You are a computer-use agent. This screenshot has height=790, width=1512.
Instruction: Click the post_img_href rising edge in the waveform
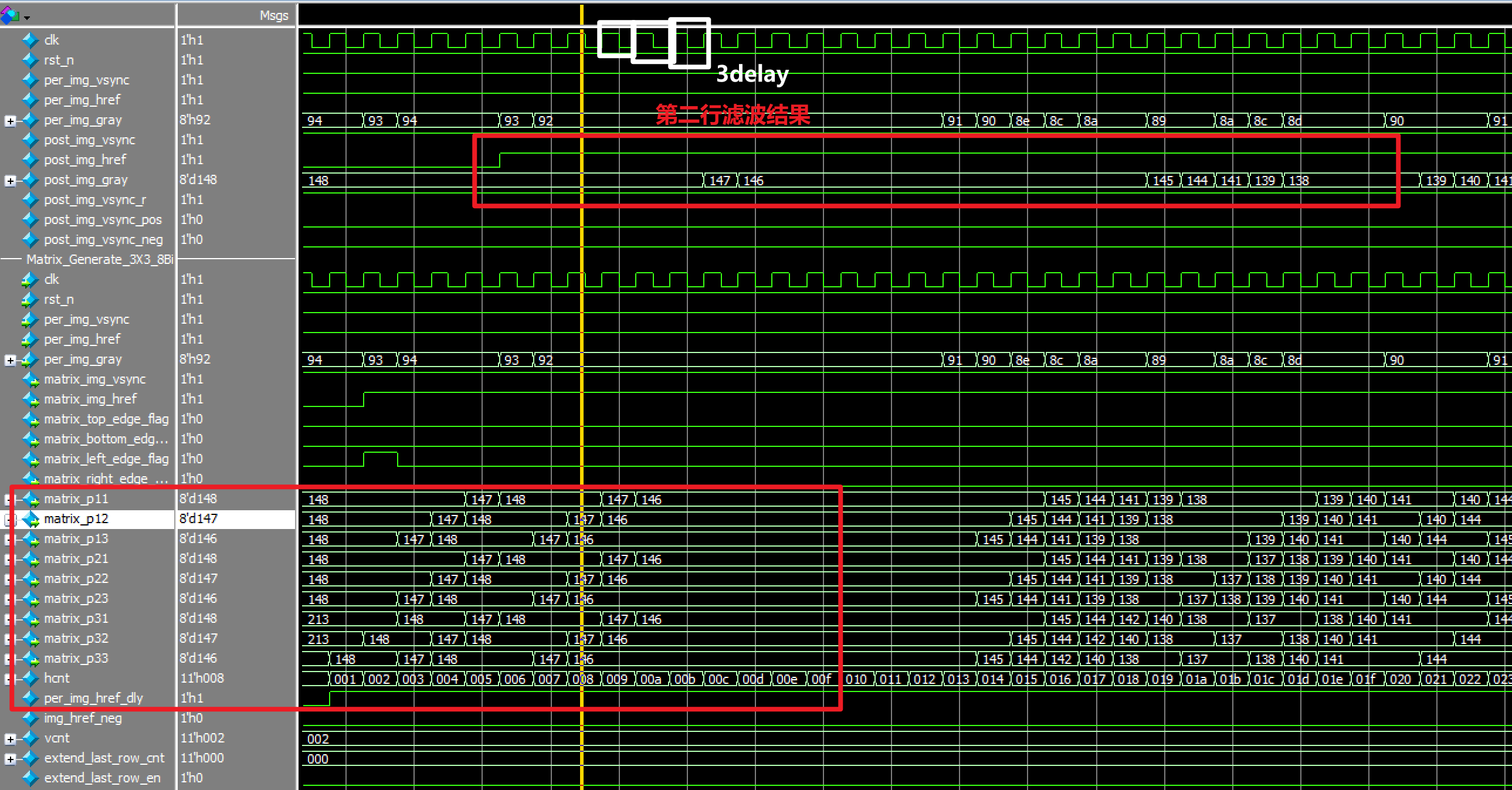[x=500, y=160]
